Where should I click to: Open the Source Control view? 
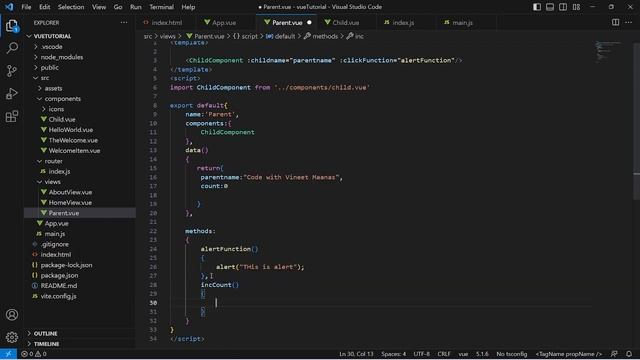click(x=12, y=71)
